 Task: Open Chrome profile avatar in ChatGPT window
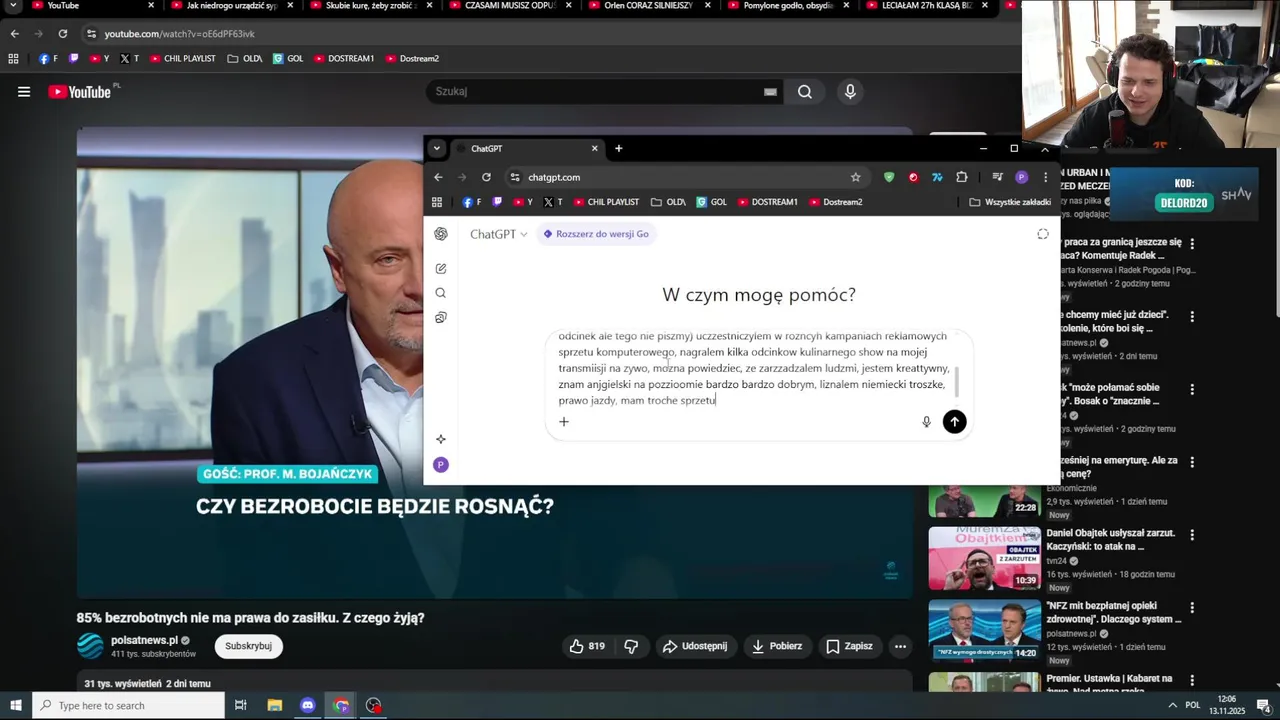1021,177
